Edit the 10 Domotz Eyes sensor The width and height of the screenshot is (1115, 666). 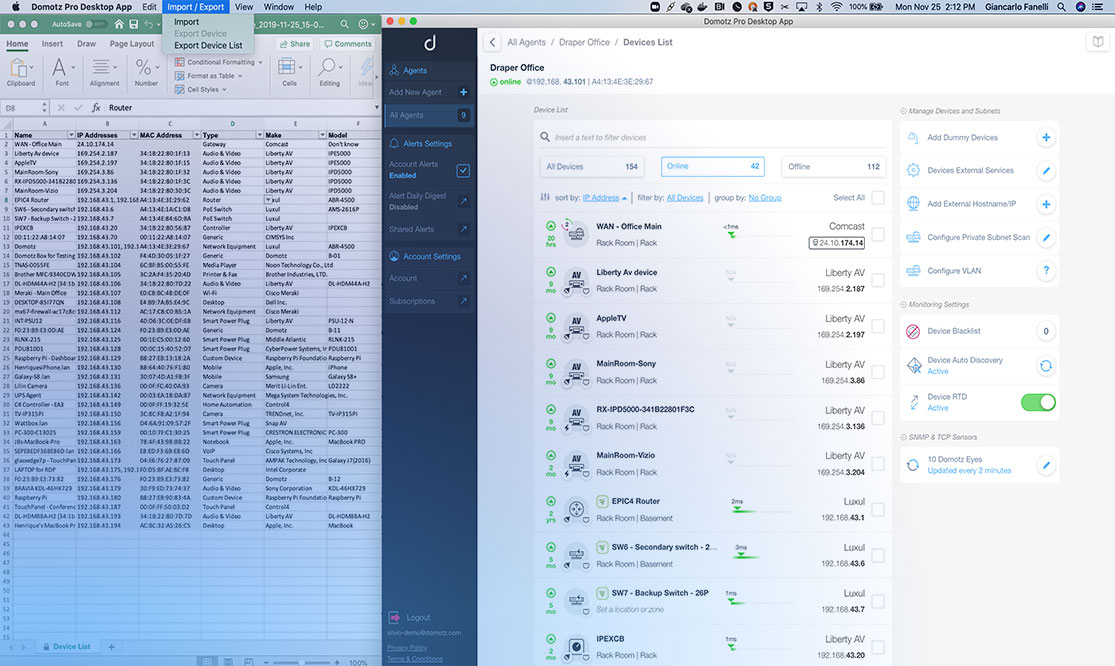click(1046, 464)
